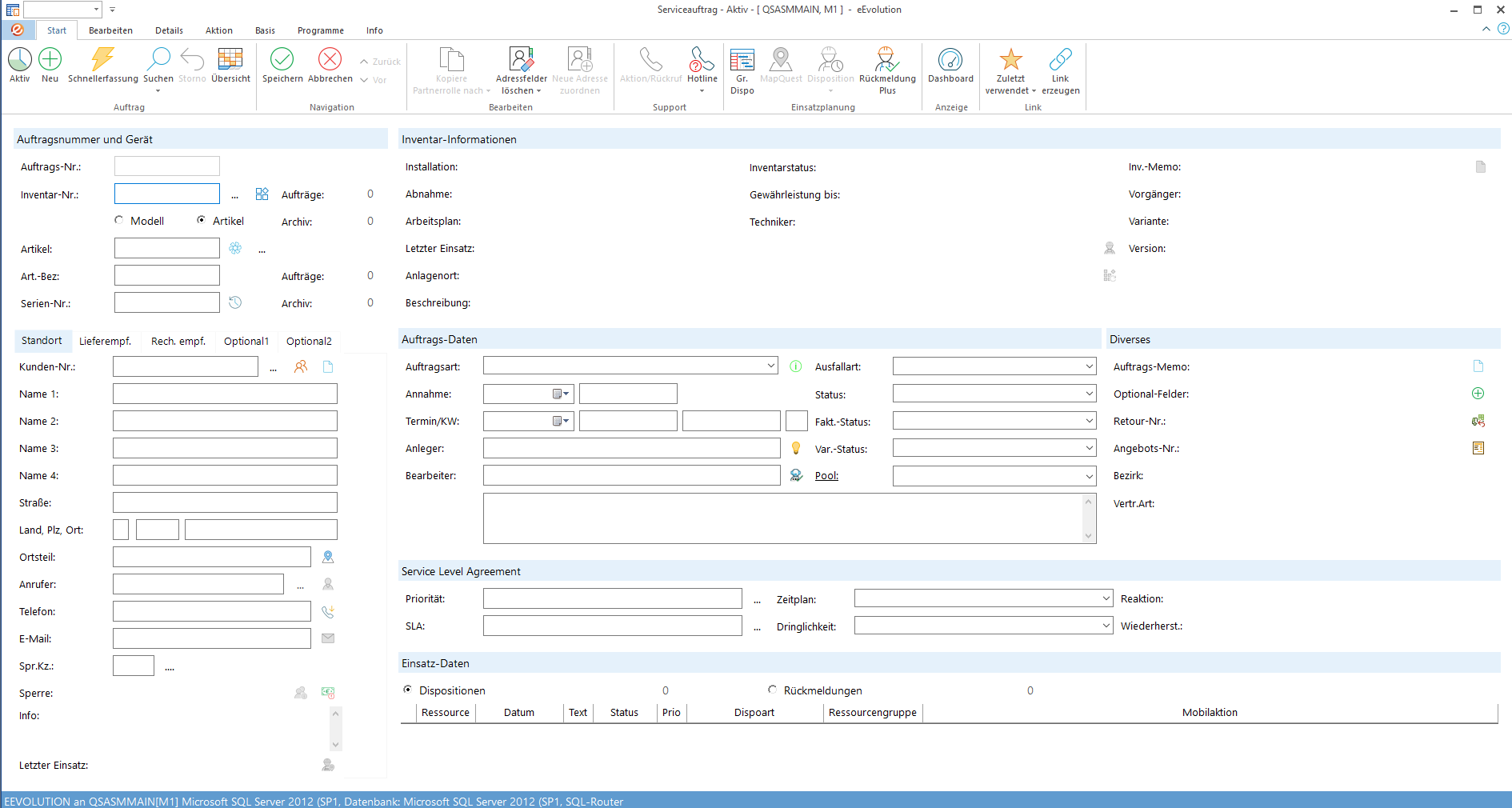Click ellipsis button next to Inventar-Nr.

(x=234, y=194)
